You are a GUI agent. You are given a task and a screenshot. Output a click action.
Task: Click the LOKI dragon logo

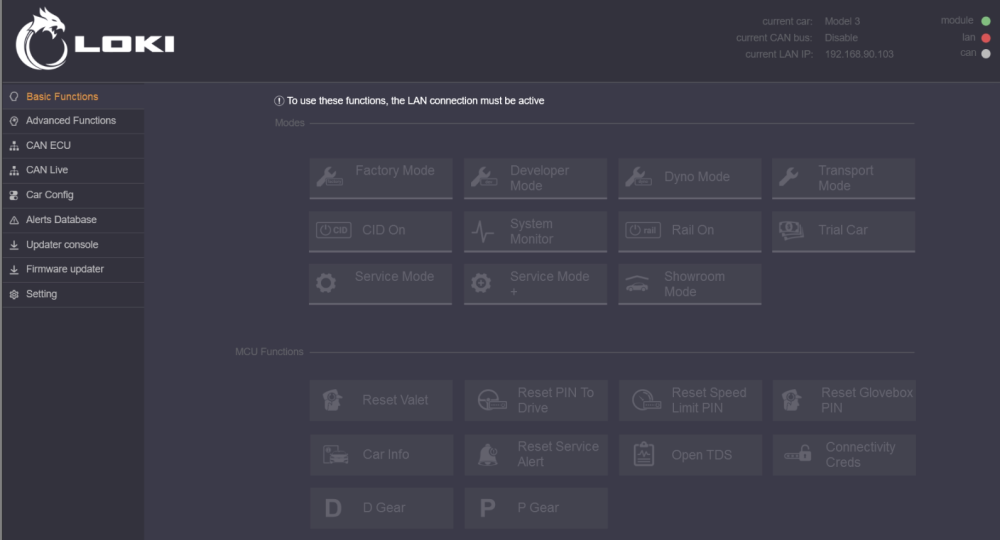41,40
